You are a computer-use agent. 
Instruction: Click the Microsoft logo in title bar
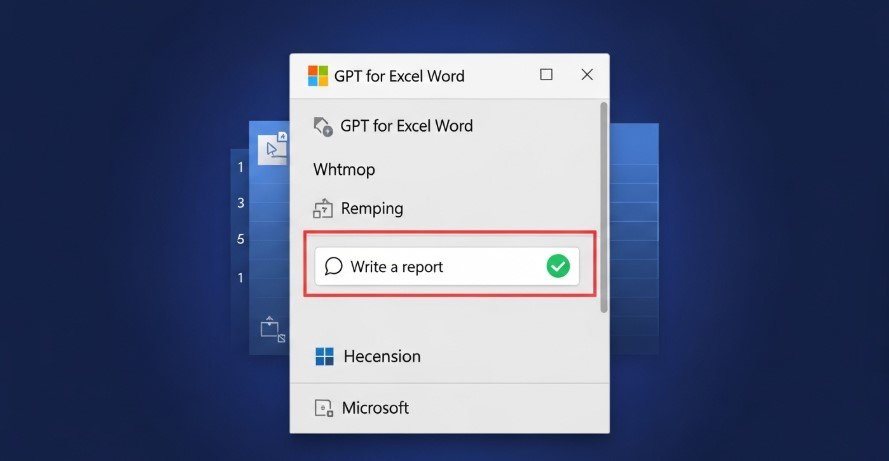point(318,75)
